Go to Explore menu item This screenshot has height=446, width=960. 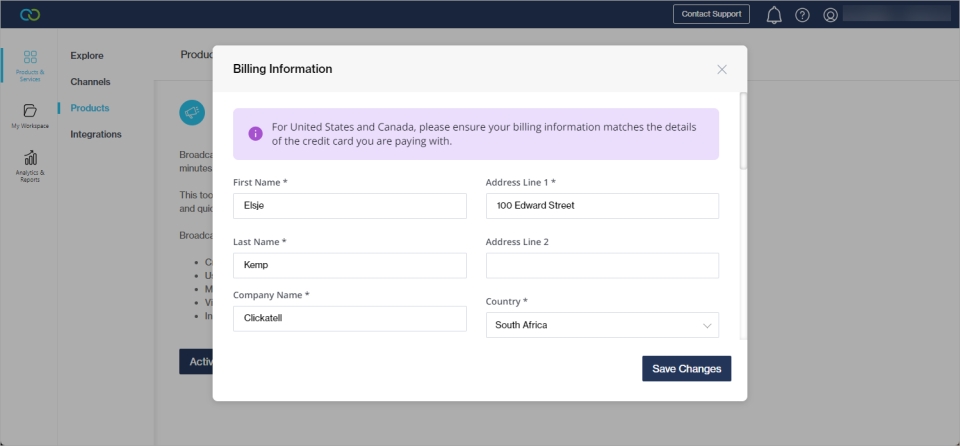87,56
